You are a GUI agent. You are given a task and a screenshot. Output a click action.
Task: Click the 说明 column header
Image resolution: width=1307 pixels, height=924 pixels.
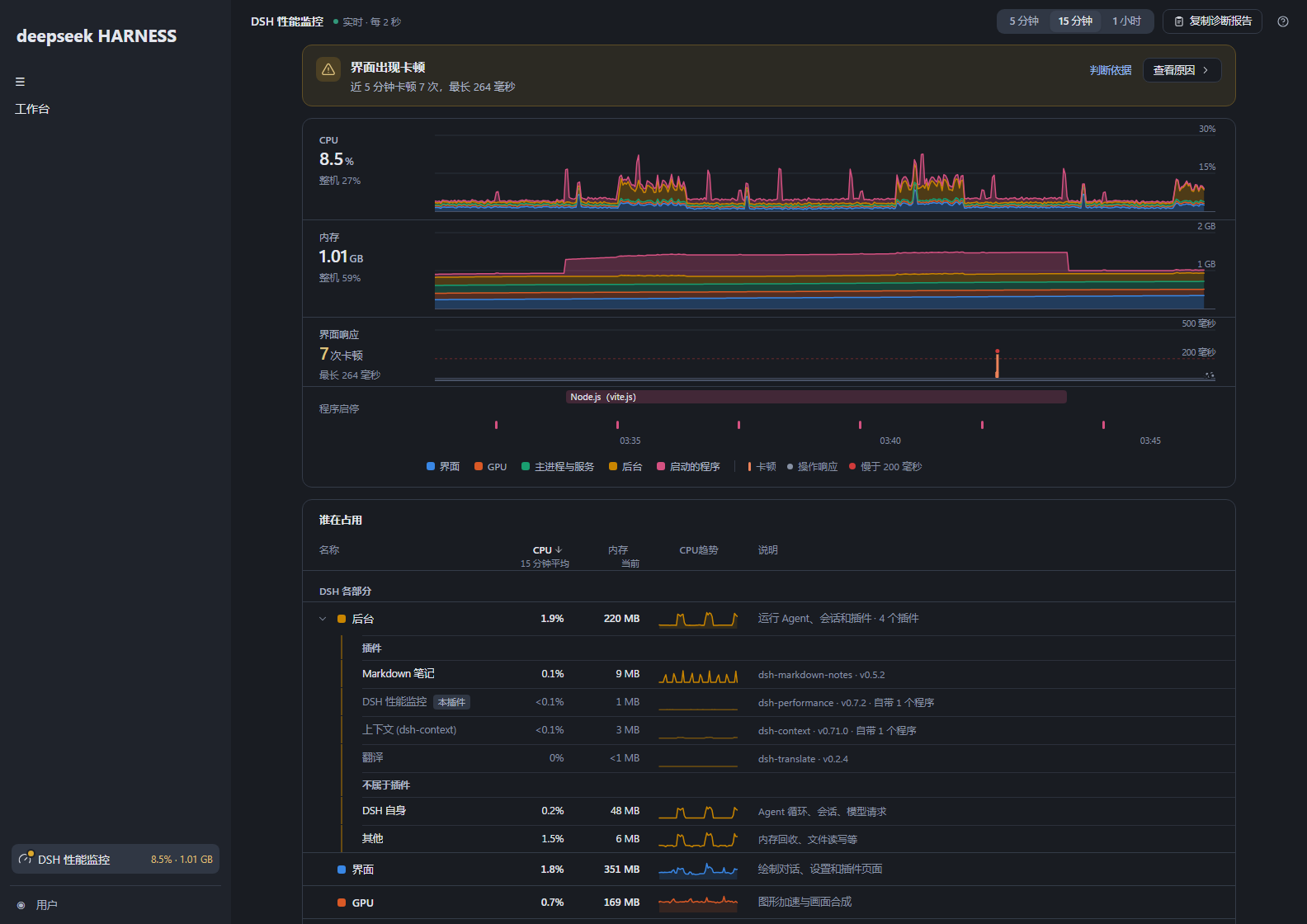tap(768, 550)
